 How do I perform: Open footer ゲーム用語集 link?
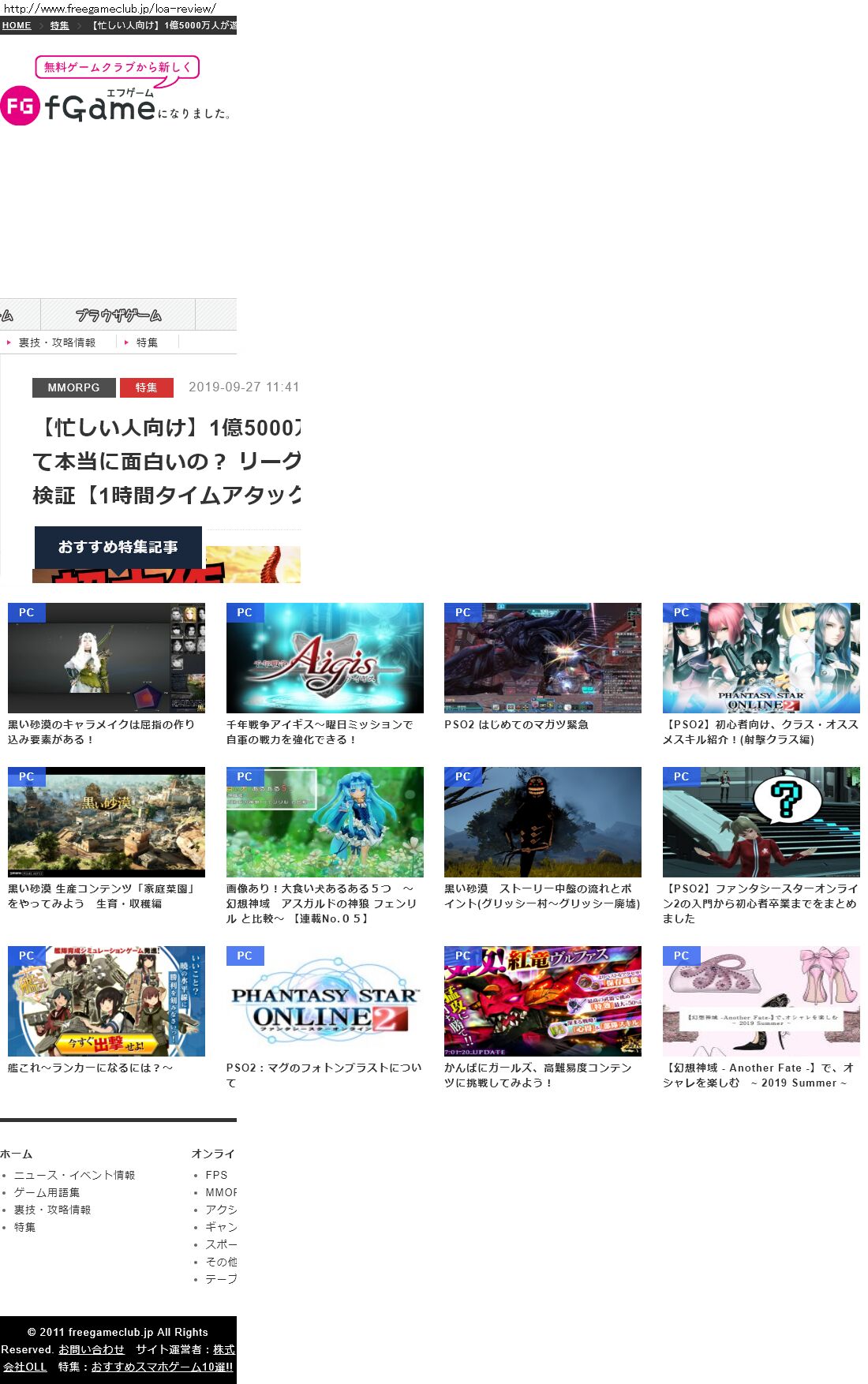click(47, 1192)
